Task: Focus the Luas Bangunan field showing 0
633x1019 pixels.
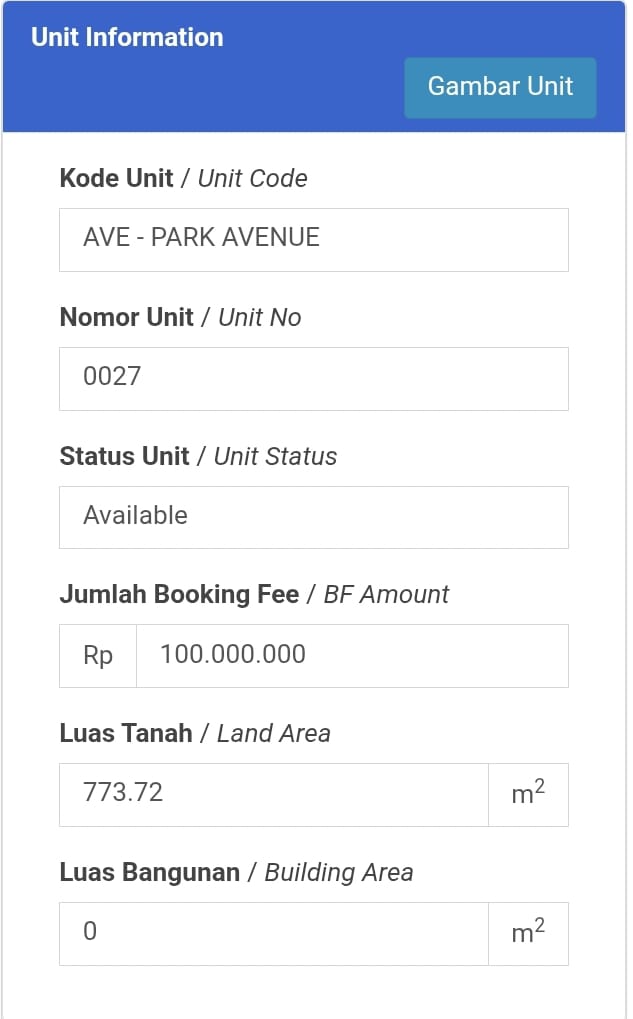Action: tap(273, 934)
